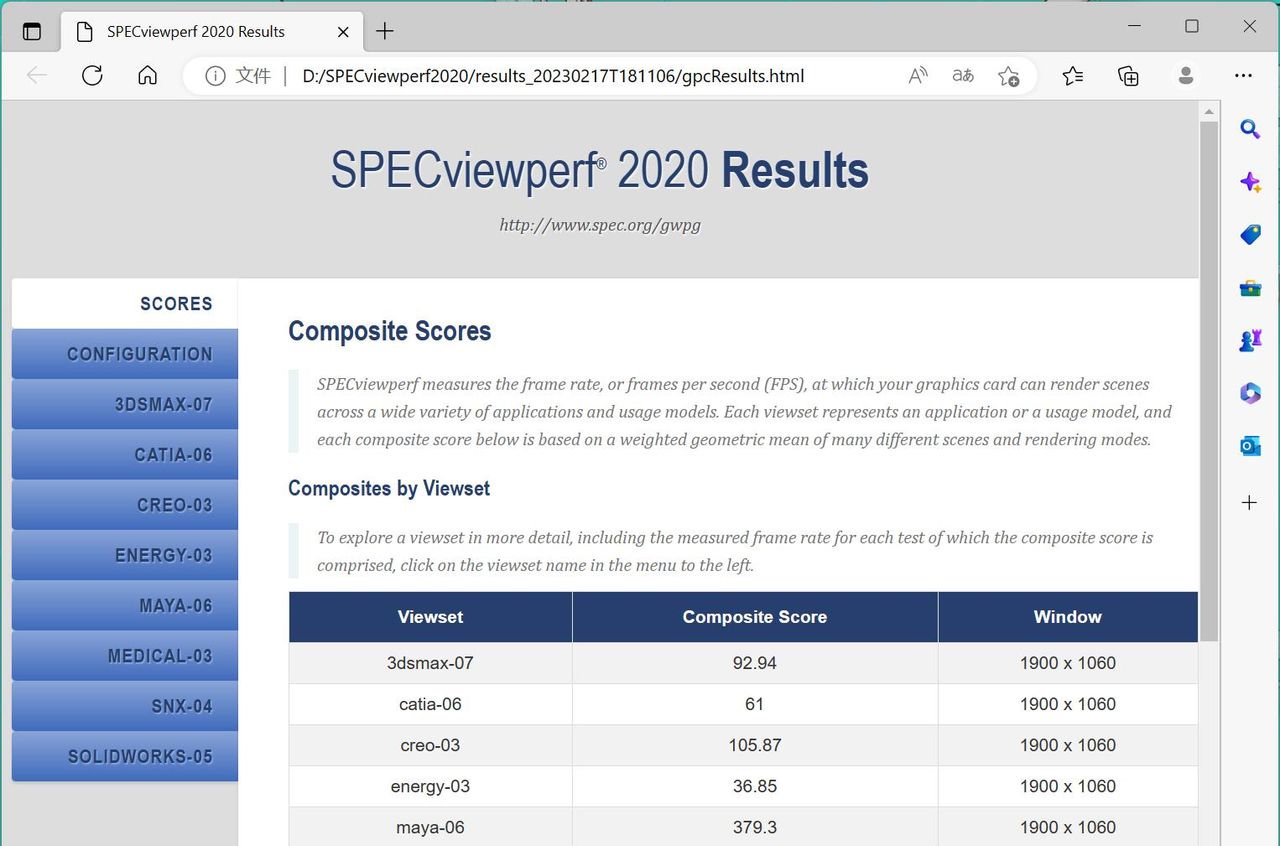Add a new sidebar app
Image resolution: width=1280 pixels, height=846 pixels.
point(1250,502)
